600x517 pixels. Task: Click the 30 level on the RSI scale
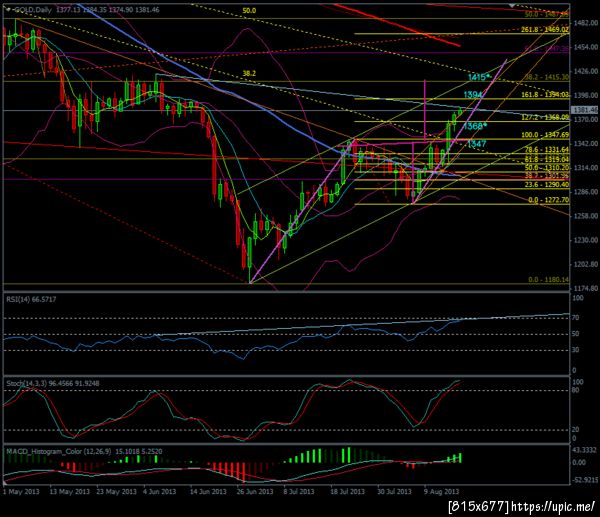click(x=575, y=350)
